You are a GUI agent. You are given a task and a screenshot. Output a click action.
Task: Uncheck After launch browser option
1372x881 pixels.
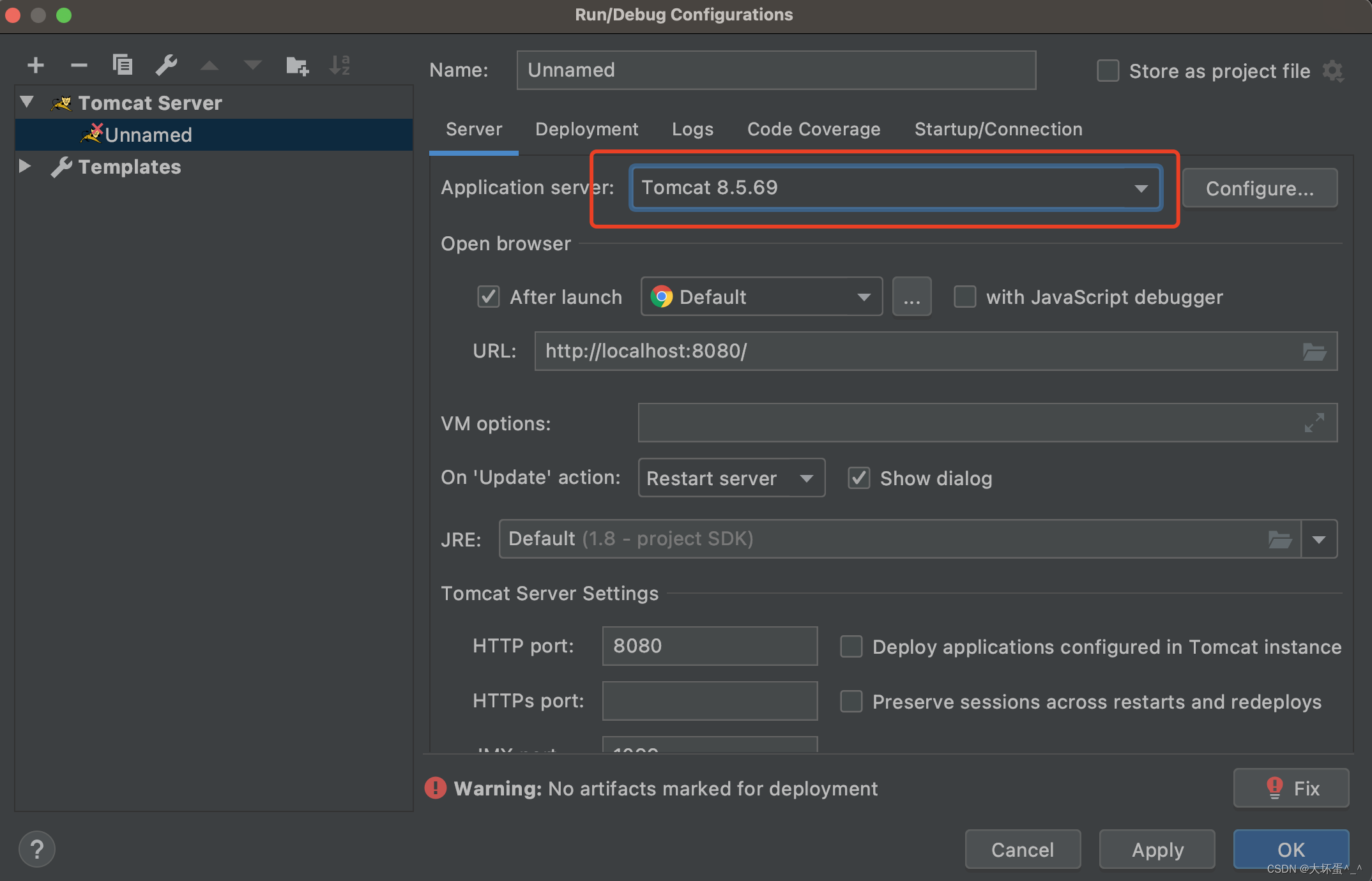tap(489, 297)
